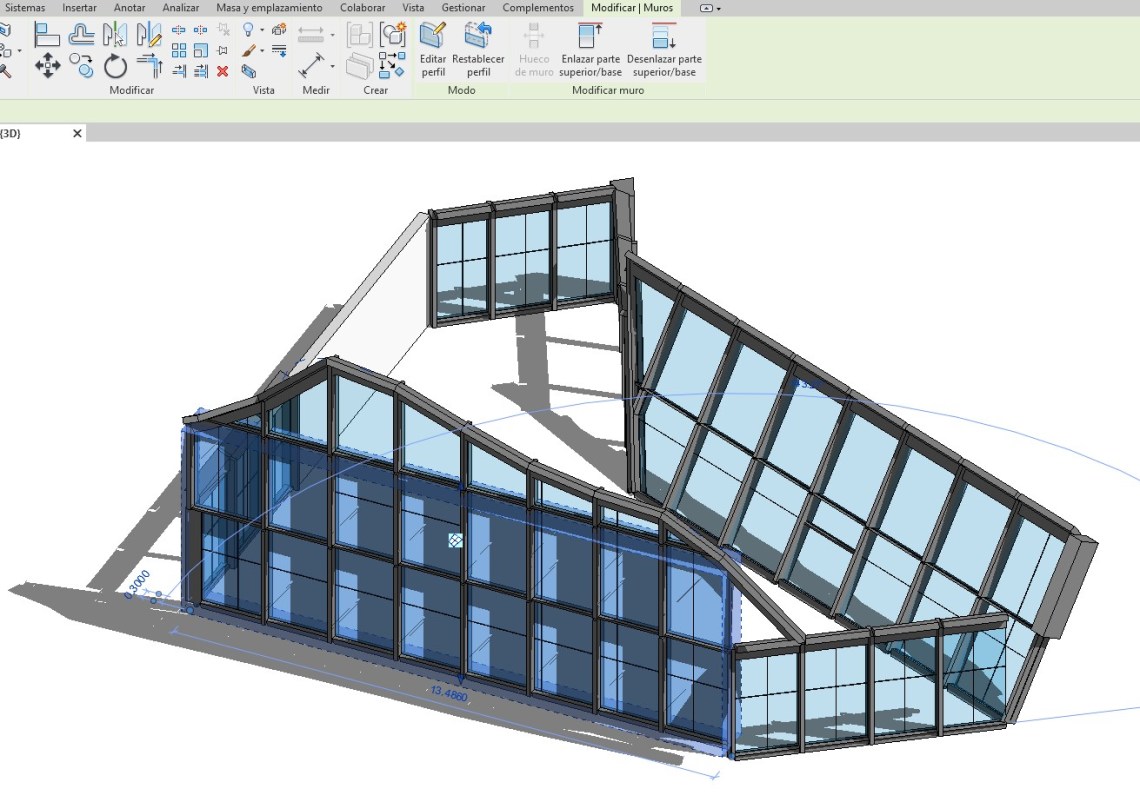
Task: Select the Move tool icon
Action: click(47, 67)
